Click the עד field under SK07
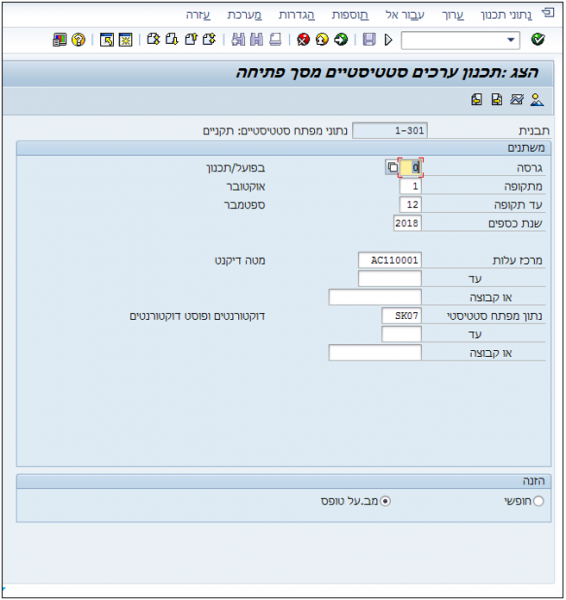Viewport: 566px width, 600px height. 401,334
